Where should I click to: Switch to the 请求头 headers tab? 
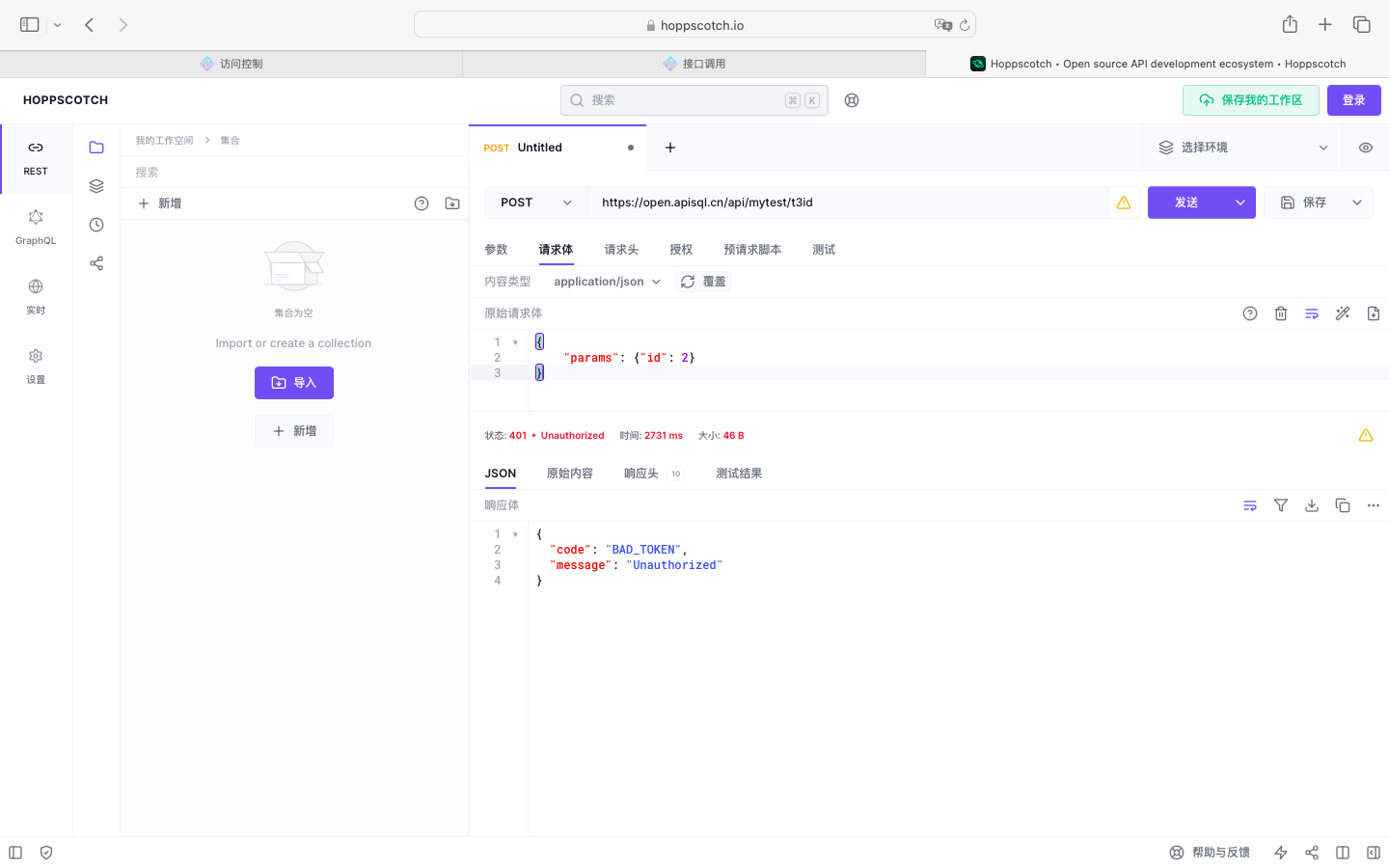coord(621,250)
